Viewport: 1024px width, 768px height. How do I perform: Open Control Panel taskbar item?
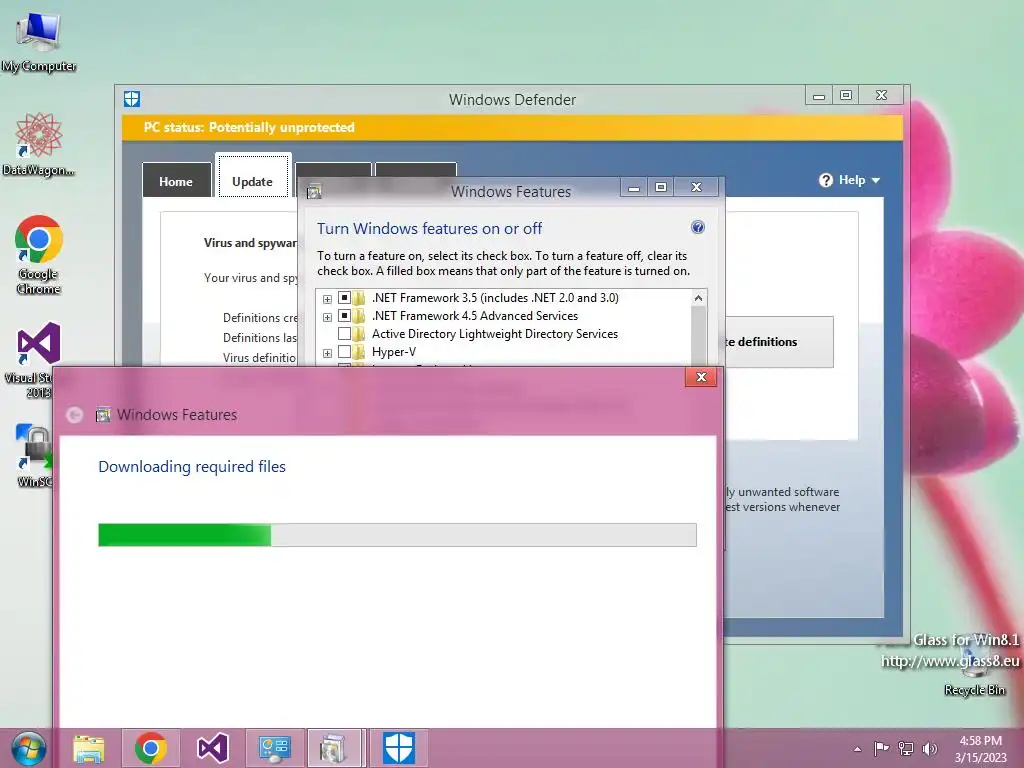coord(274,748)
